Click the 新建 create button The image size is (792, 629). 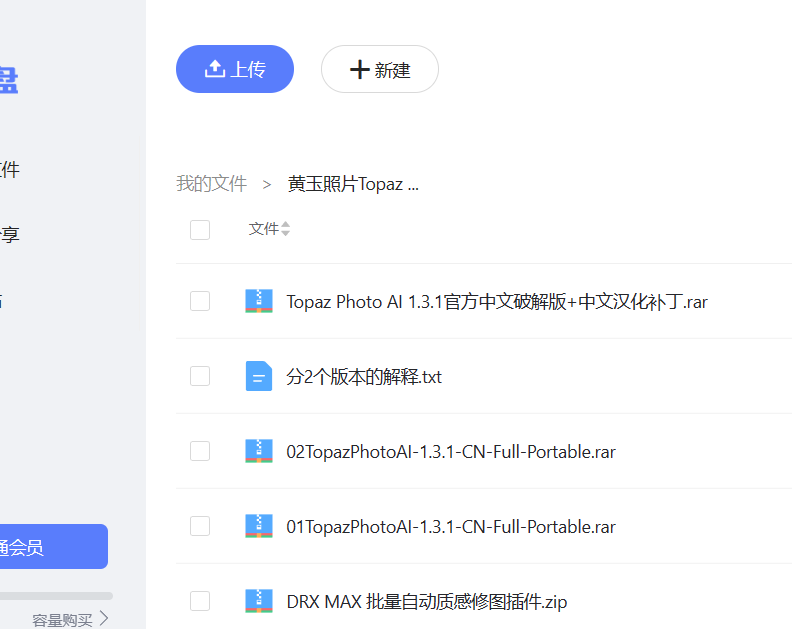pyautogui.click(x=380, y=69)
